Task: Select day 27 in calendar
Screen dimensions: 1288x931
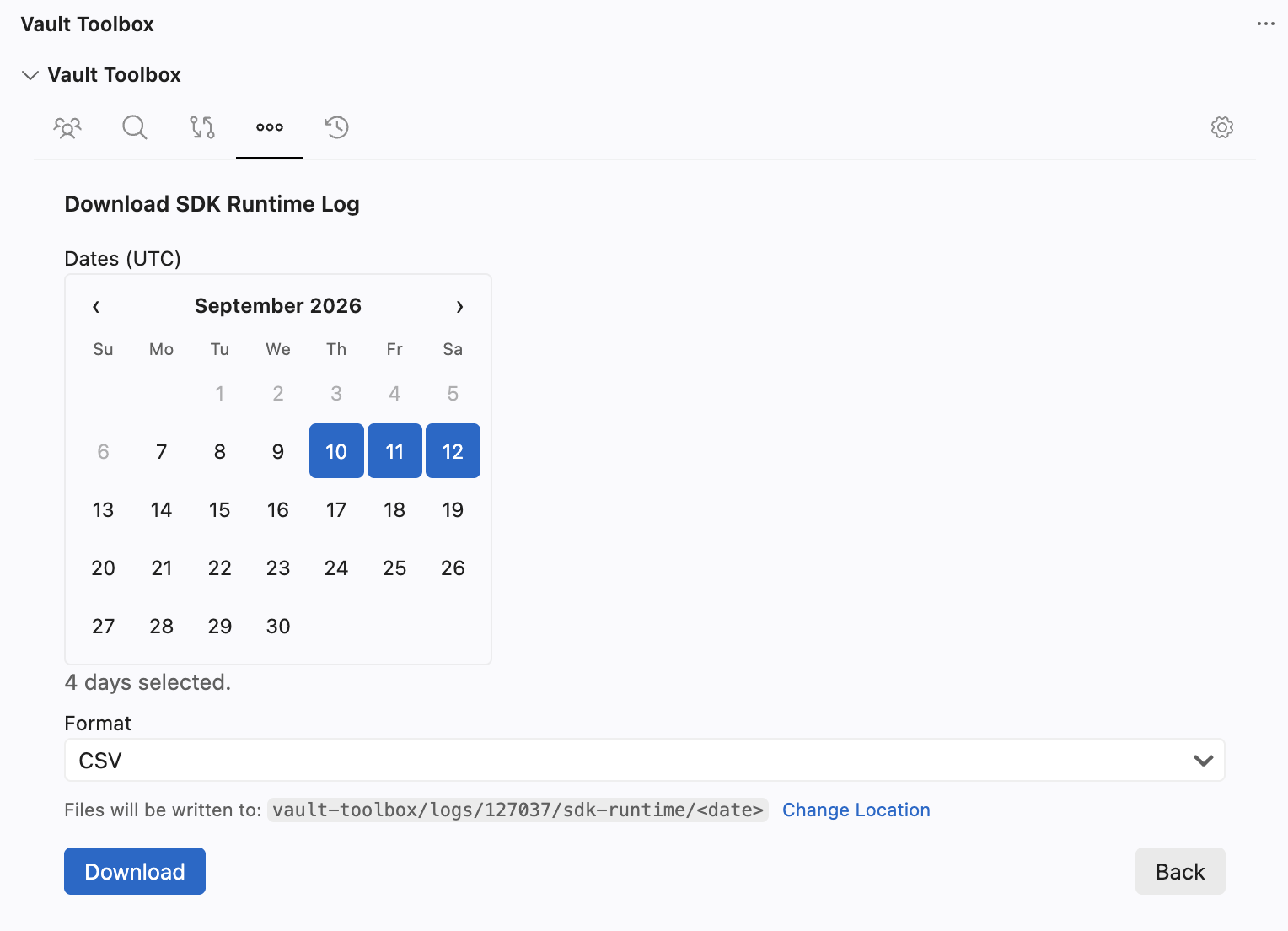Action: (x=104, y=626)
